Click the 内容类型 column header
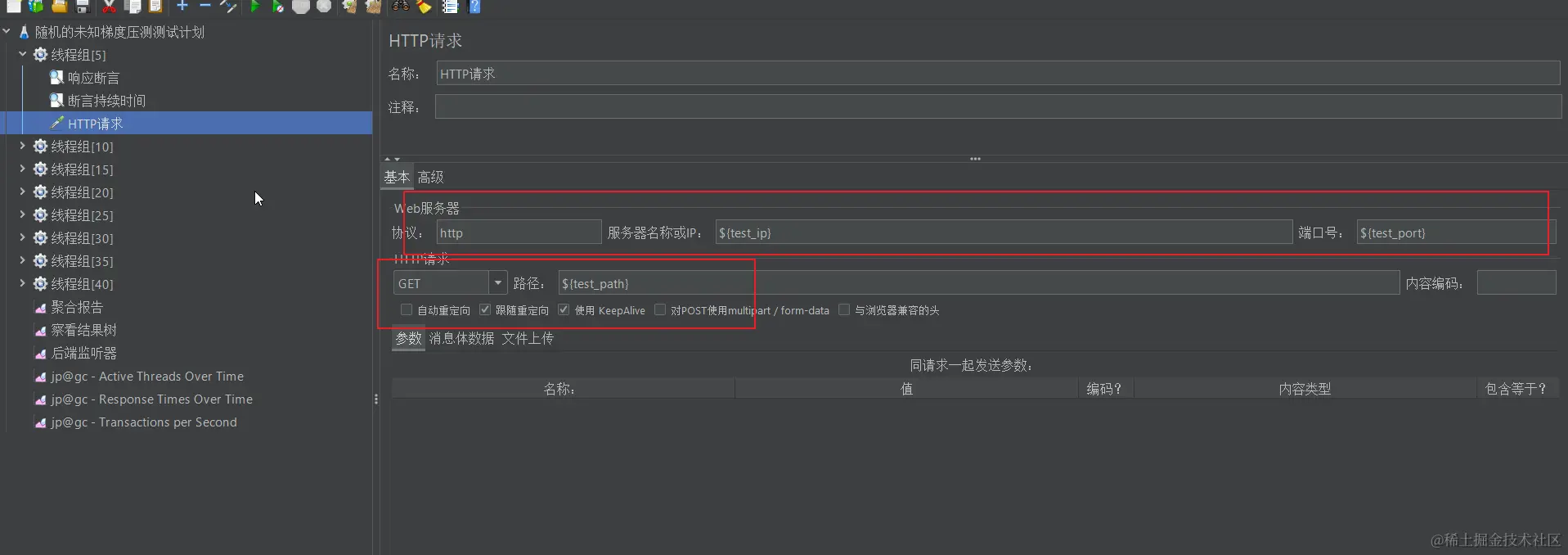1568x555 pixels. coord(1305,389)
